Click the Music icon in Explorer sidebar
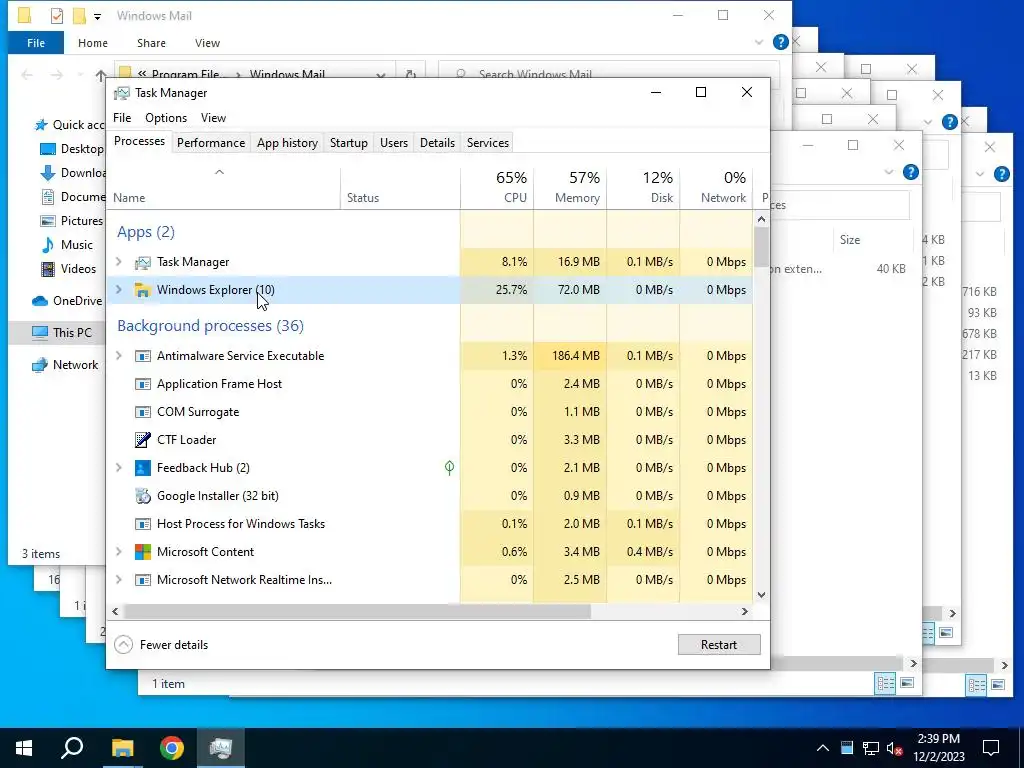1024x768 pixels. coord(48,245)
